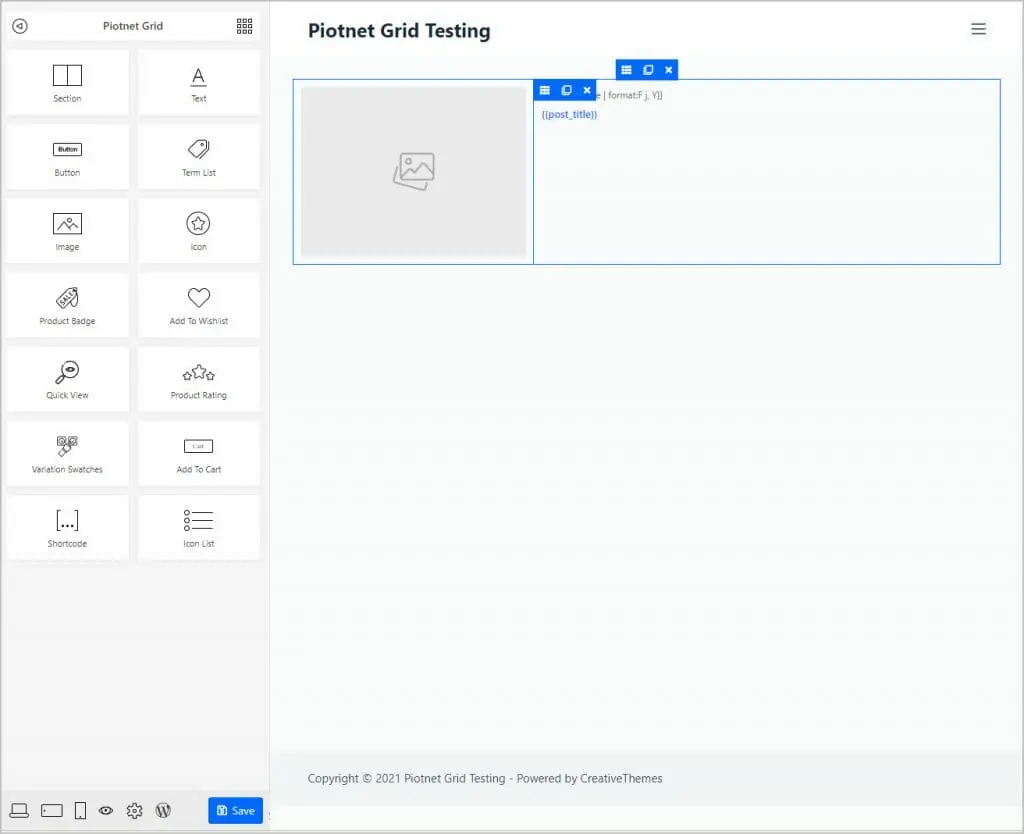Open the hamburger menu top right
The height and width of the screenshot is (834, 1024).
click(978, 29)
